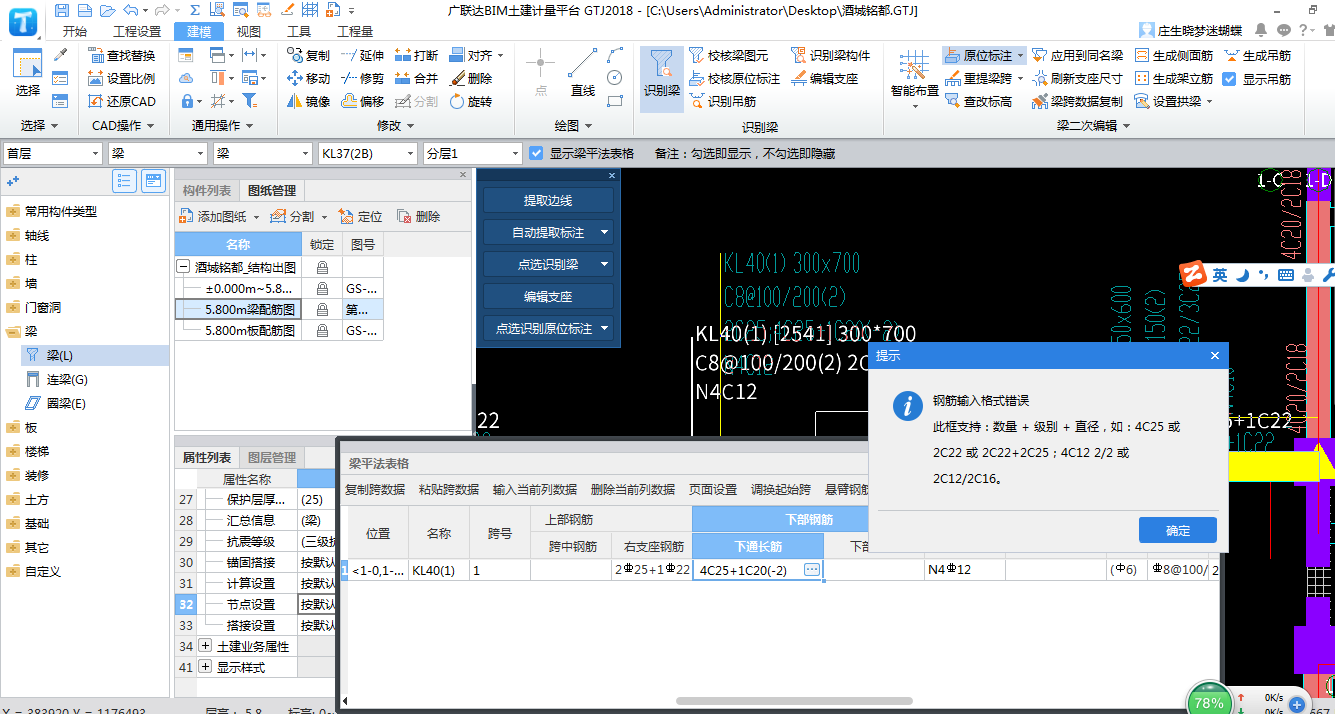Click the undo arrow in the quick access toolbar
The image size is (1335, 714).
pos(129,10)
